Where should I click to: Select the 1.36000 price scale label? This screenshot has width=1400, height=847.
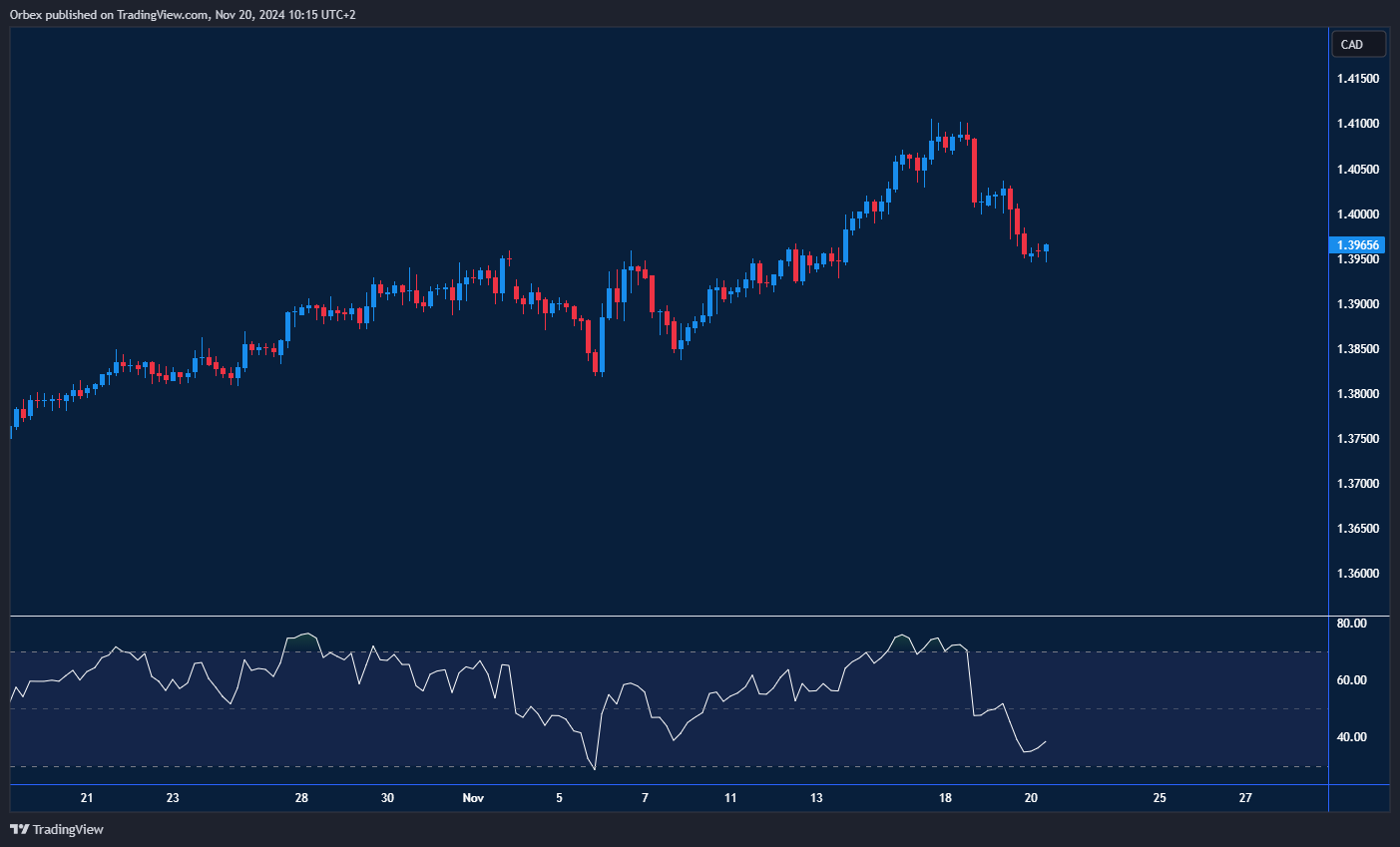pyautogui.click(x=1358, y=574)
